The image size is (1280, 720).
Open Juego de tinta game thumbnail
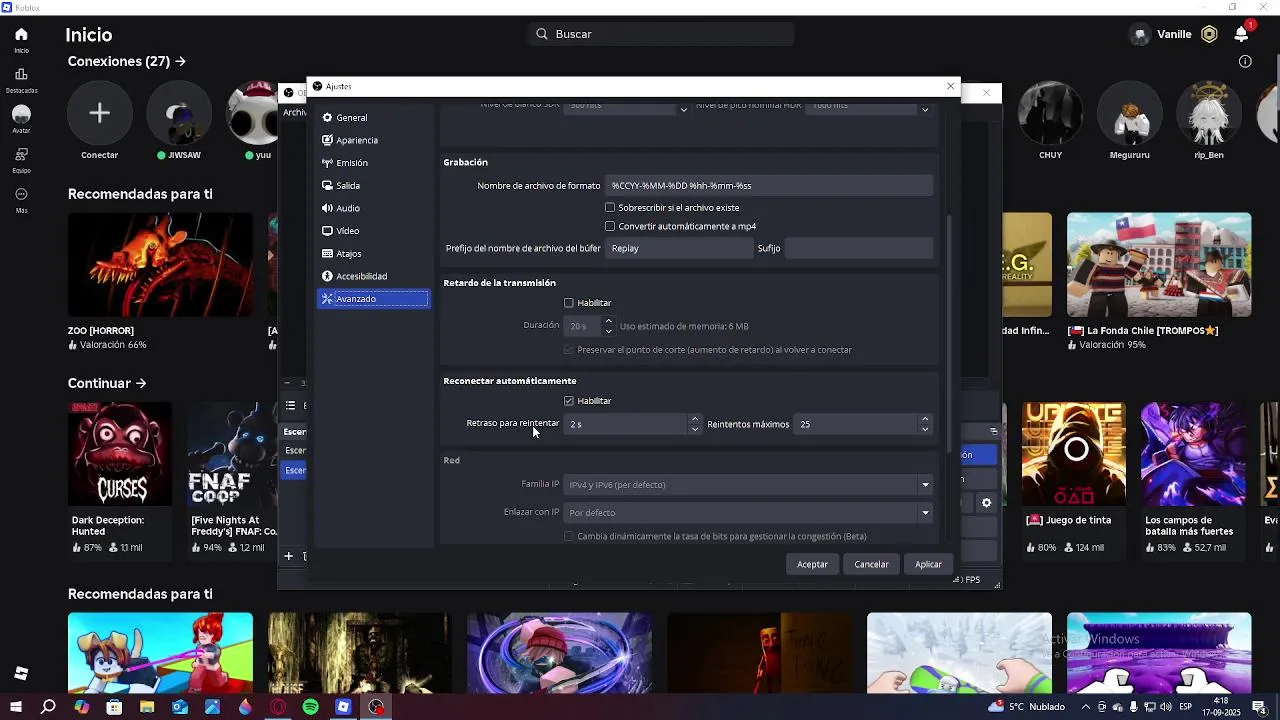click(1074, 455)
